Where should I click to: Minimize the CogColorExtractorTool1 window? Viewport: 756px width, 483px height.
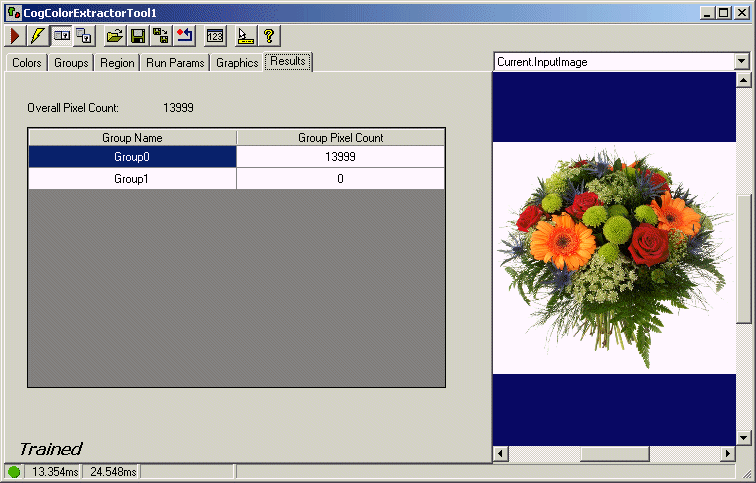pos(707,13)
